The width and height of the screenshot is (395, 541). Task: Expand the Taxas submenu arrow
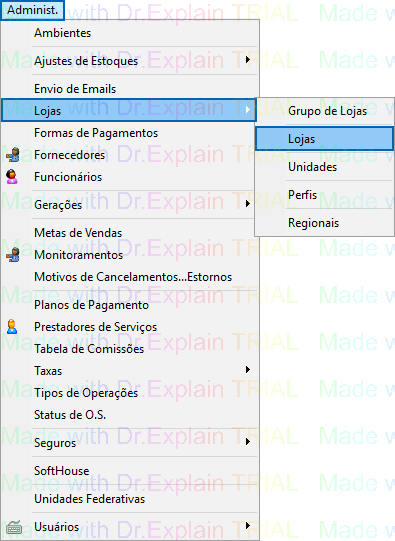pyautogui.click(x=247, y=370)
